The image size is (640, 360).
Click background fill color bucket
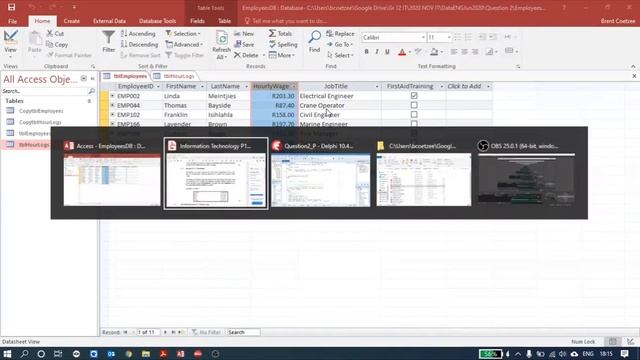click(x=434, y=52)
